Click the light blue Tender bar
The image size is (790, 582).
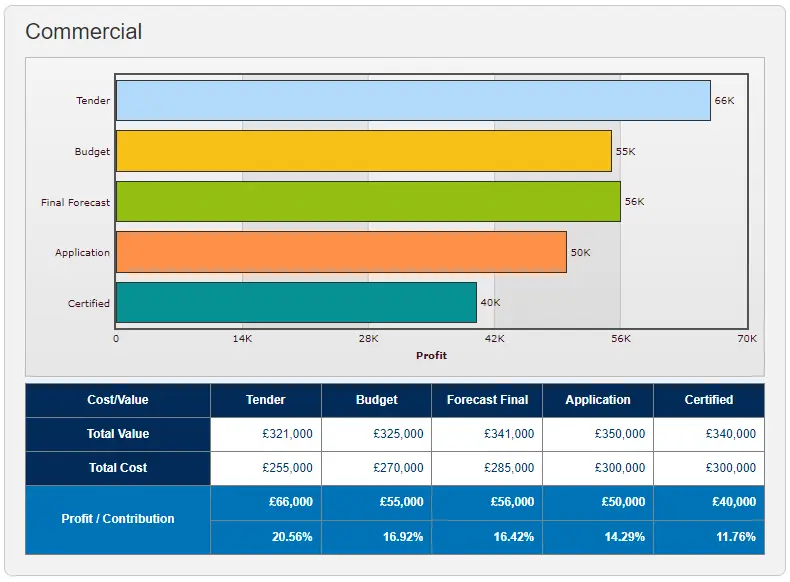tap(413, 101)
